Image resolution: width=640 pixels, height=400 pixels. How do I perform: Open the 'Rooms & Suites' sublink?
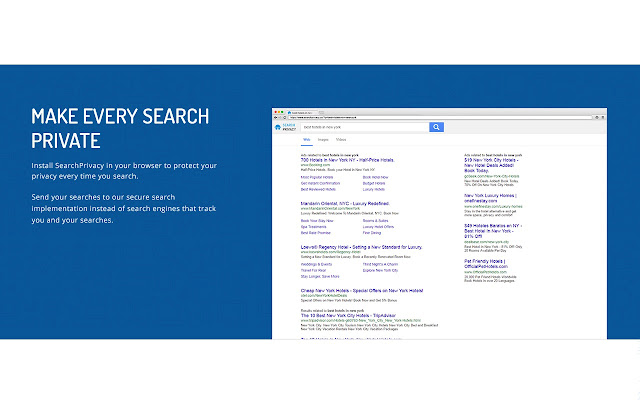[375, 221]
